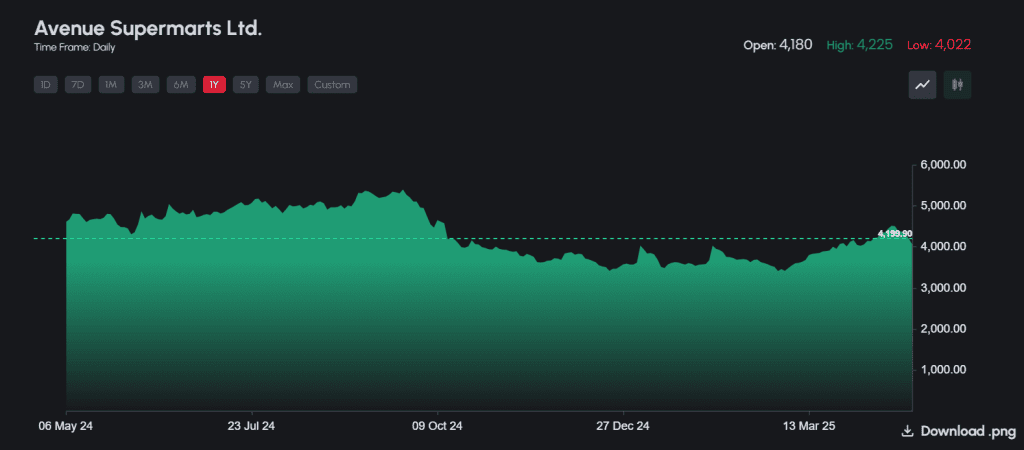Click the 5,000.00 axis label
Screen dimensions: 1024x450
pyautogui.click(x=942, y=206)
